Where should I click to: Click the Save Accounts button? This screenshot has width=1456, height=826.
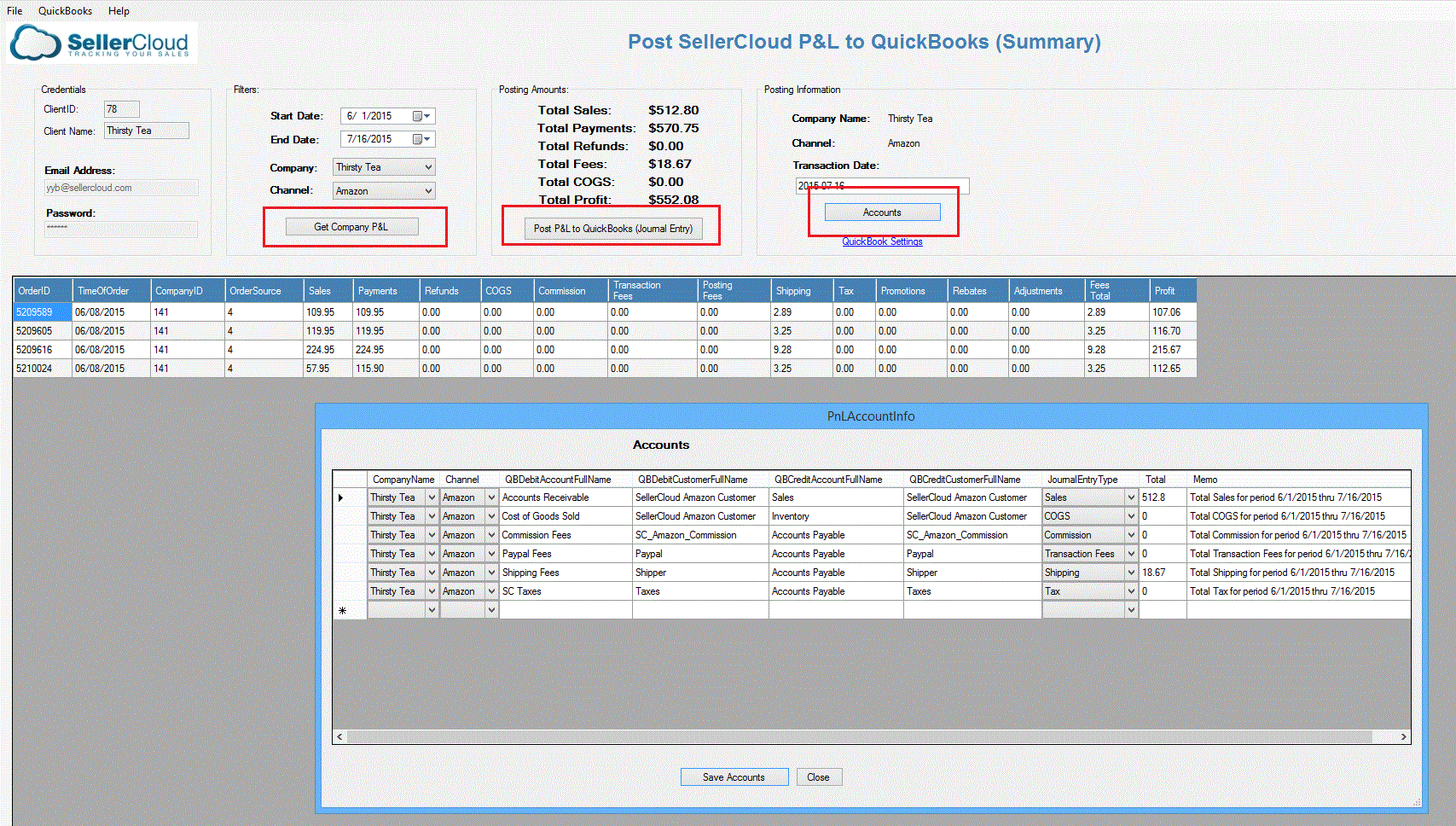(x=734, y=777)
